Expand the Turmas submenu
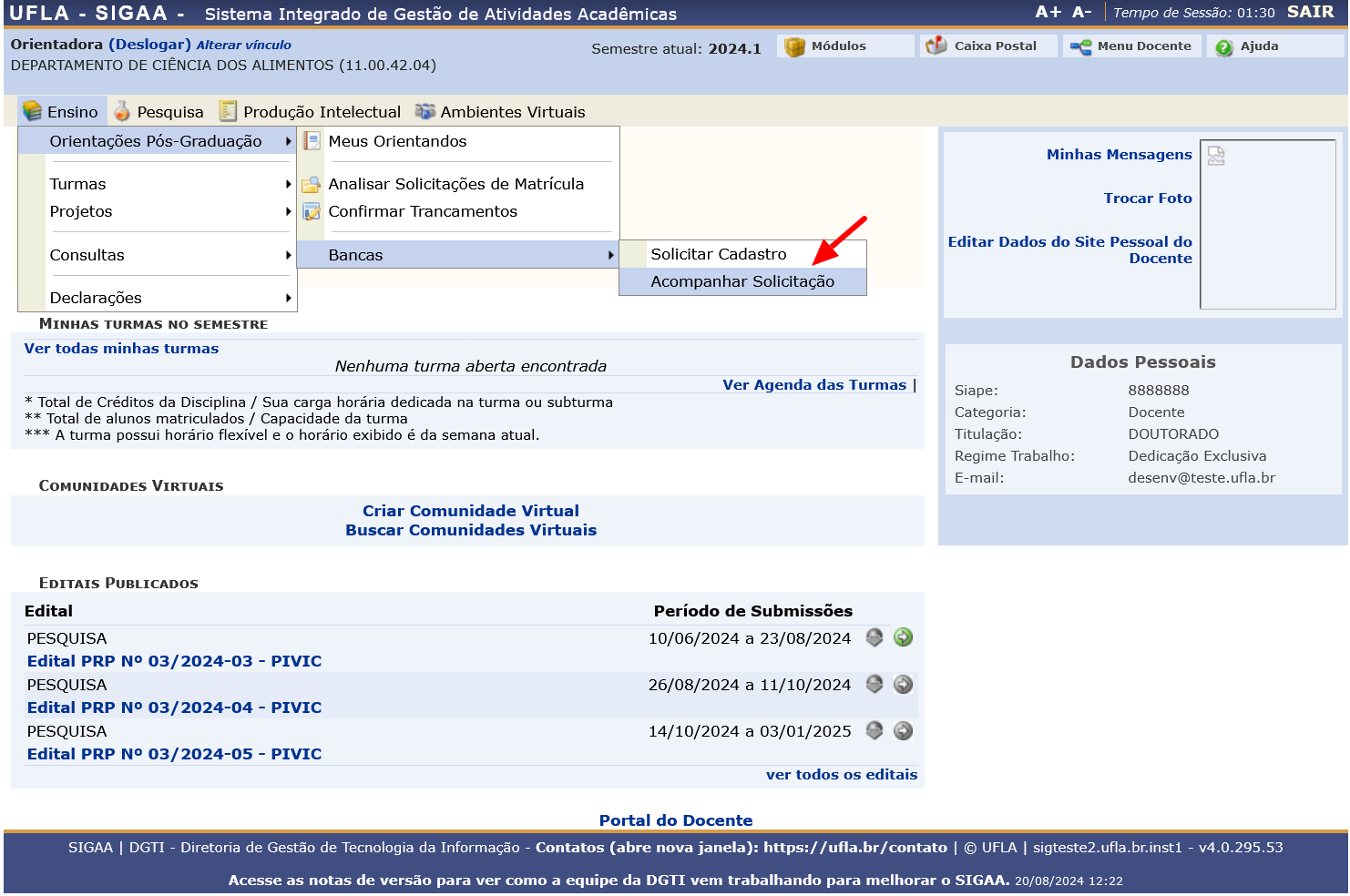1350x896 pixels. pyautogui.click(x=157, y=184)
